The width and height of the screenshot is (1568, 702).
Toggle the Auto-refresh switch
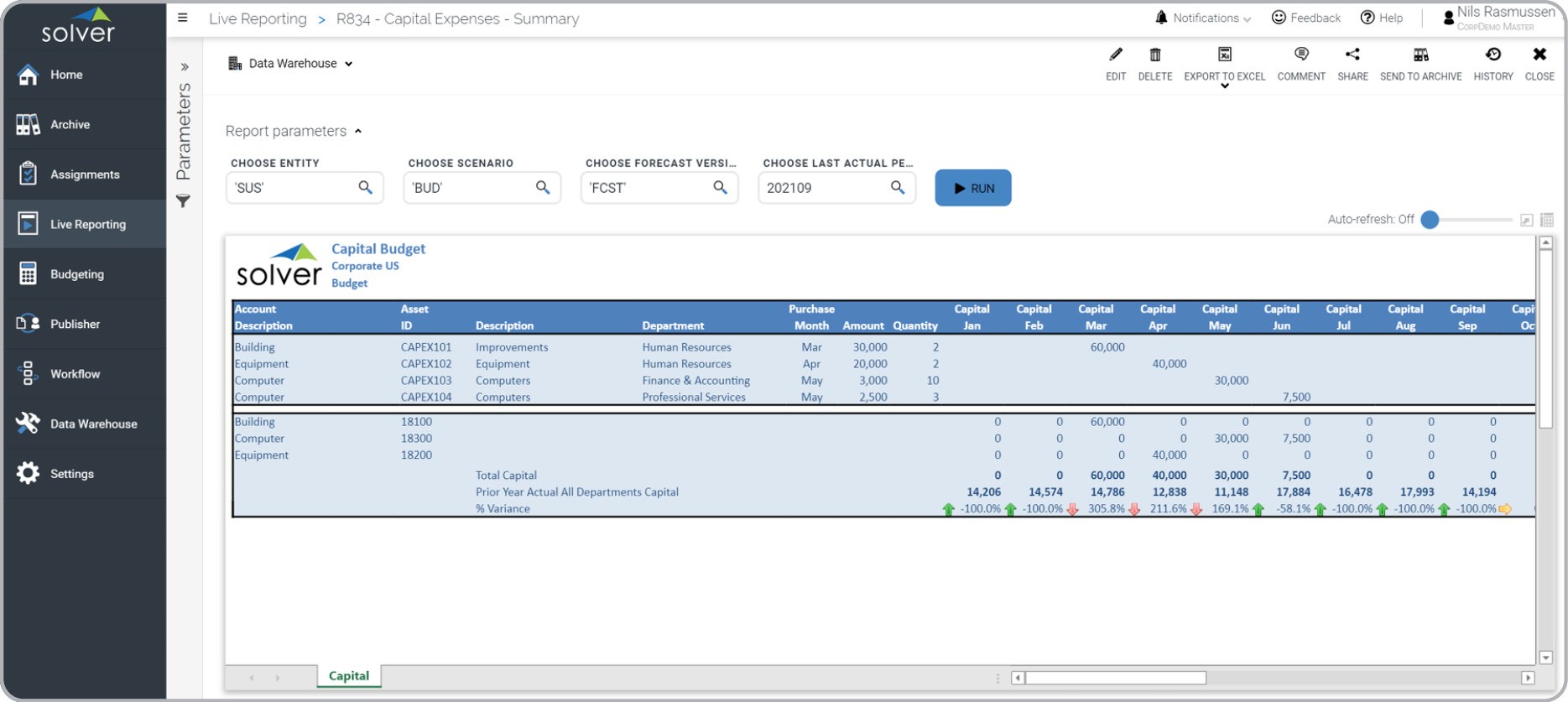click(1431, 220)
